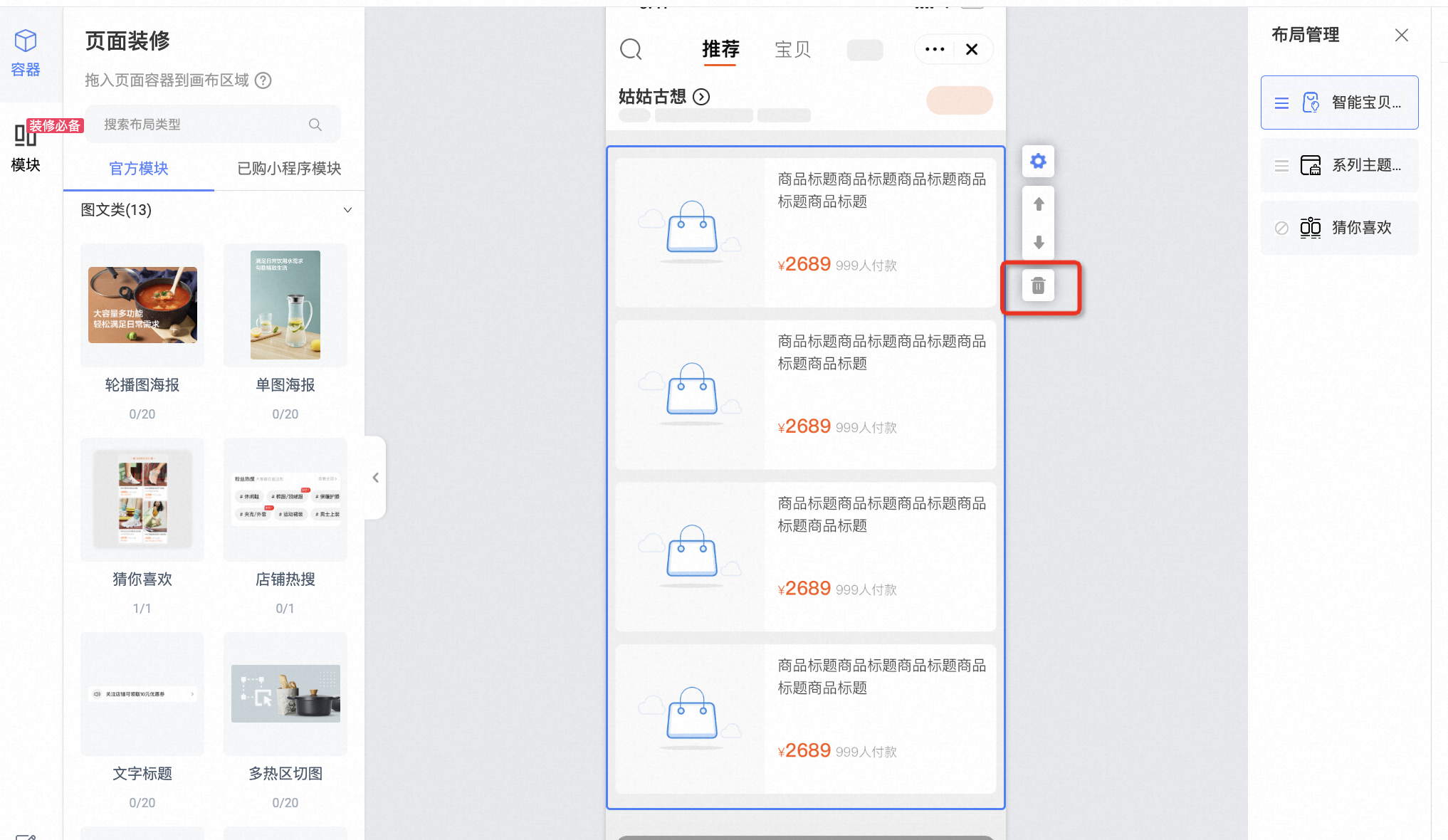This screenshot has height=840, width=1448.
Task: Click the X icon in preview capsule
Action: [x=972, y=49]
